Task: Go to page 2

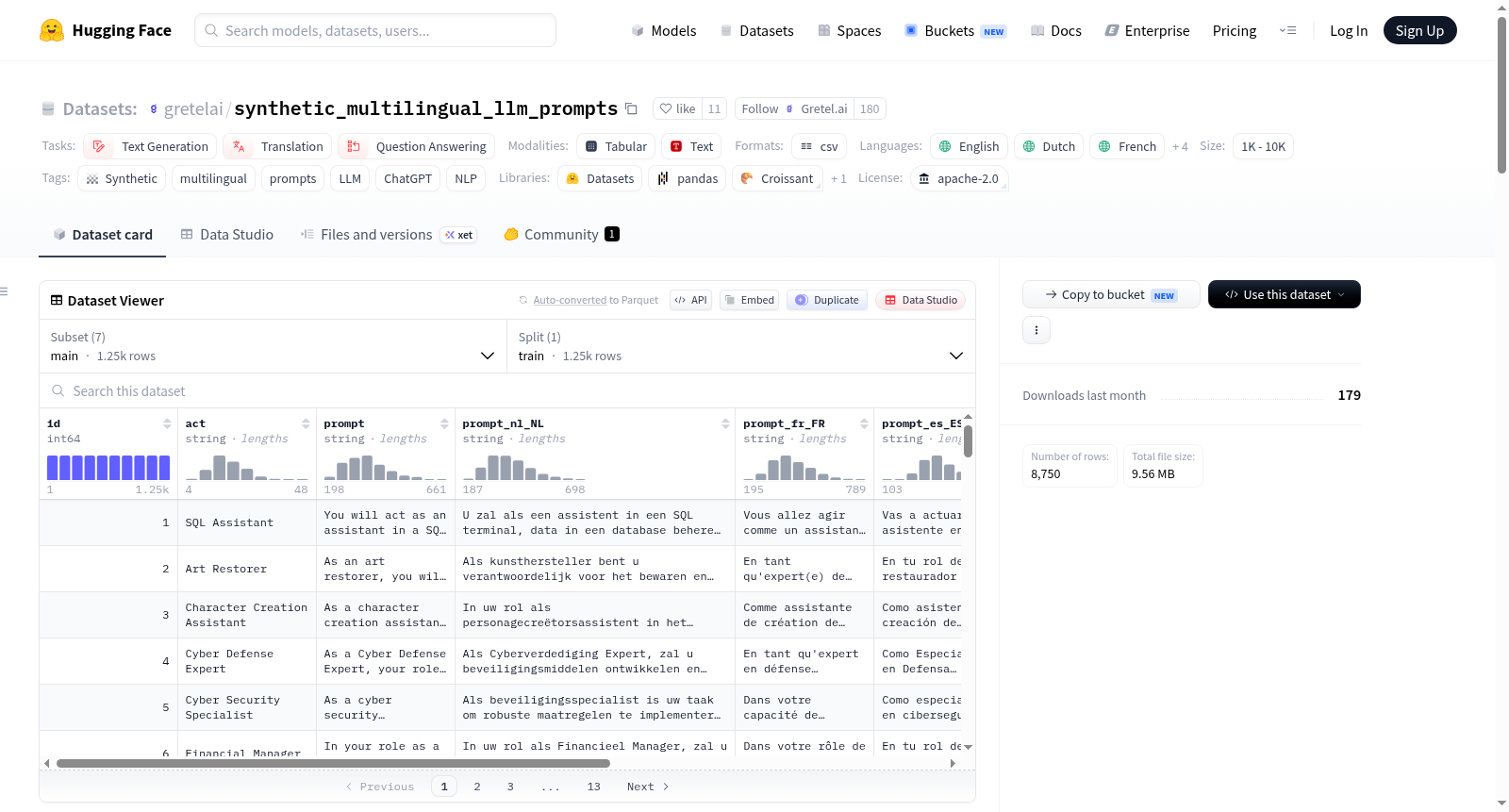Action: [x=477, y=787]
